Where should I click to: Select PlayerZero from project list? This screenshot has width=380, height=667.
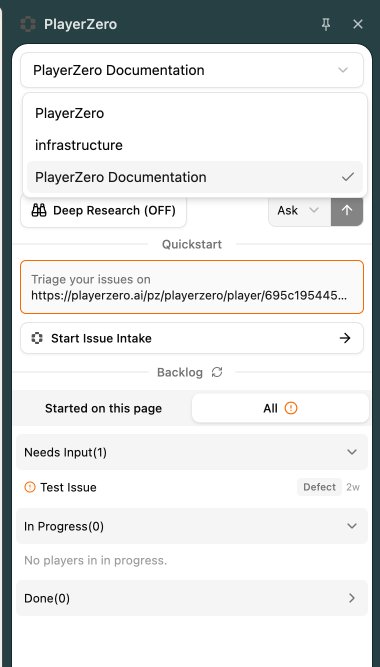[194, 114]
